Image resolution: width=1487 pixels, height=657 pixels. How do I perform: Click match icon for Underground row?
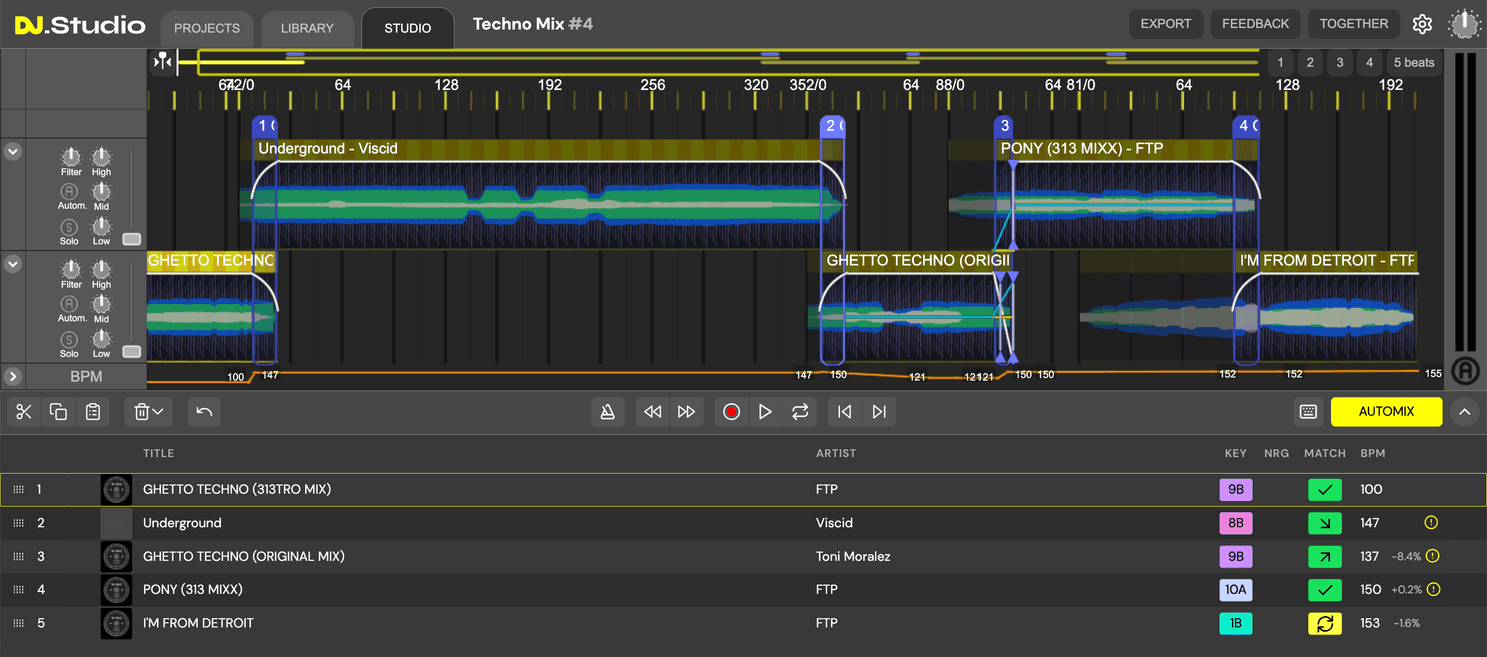pos(1325,523)
